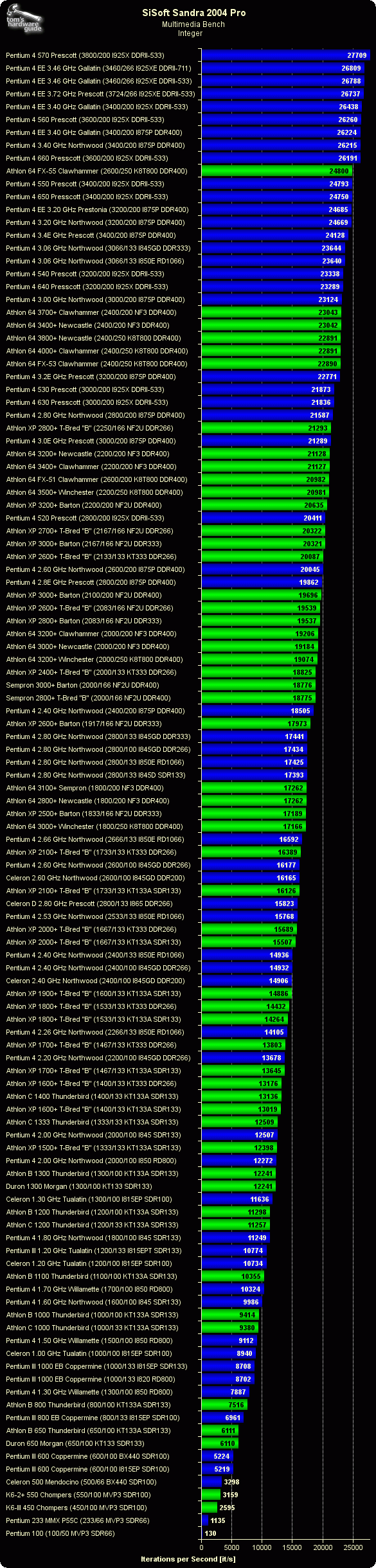Click the Athlon B 800 Thunderbird label
Screen dimensions: 376x1568
pos(88,1405)
